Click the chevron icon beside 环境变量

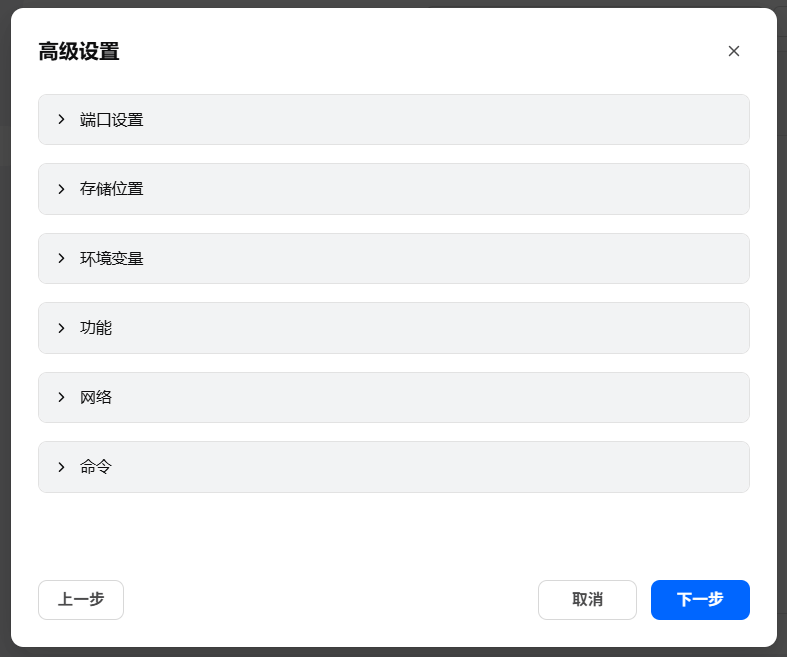tap(61, 259)
